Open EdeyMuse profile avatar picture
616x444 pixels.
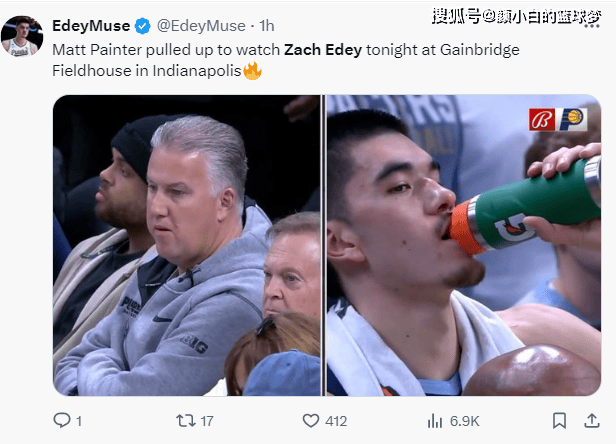tap(22, 36)
